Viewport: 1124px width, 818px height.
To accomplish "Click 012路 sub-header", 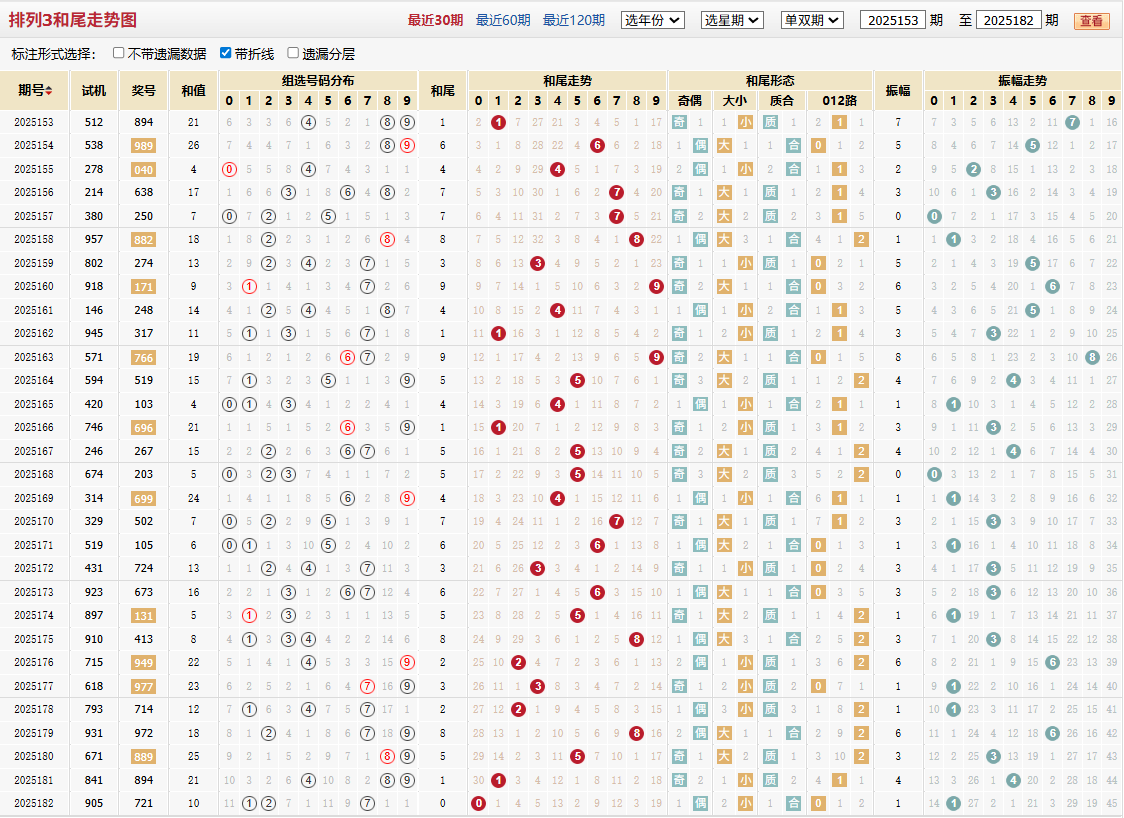I will (839, 100).
